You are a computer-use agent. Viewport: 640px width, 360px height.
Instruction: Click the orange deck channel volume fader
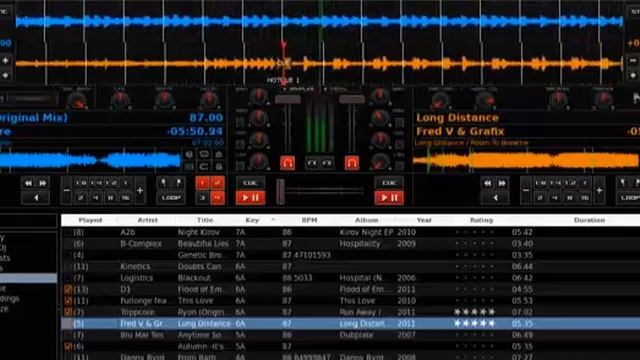[351, 99]
